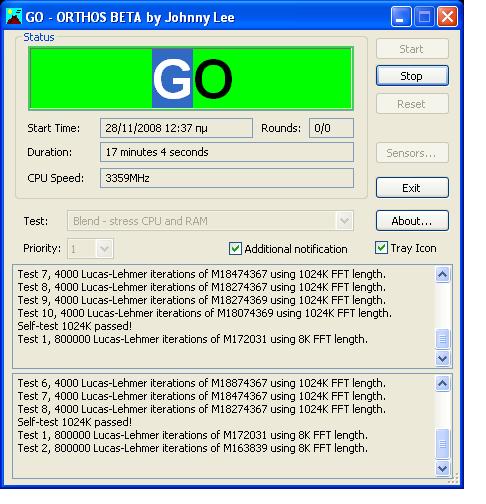The image size is (486, 504).
Task: Click down arrow of upper log scrollbar
Action: pyautogui.click(x=442, y=358)
